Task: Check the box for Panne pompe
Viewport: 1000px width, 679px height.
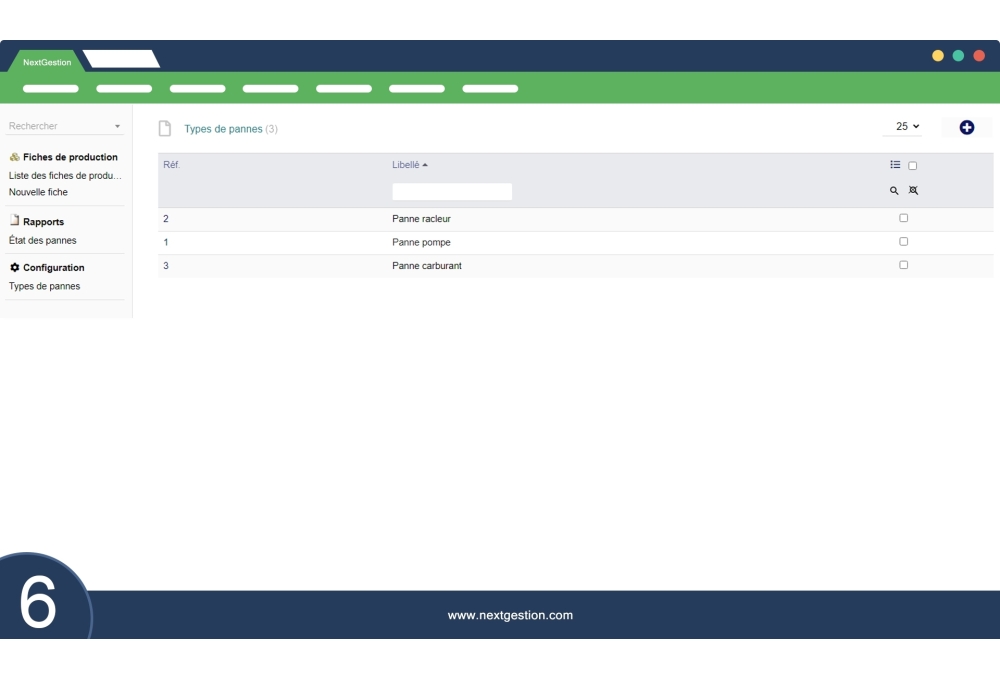Action: click(904, 242)
